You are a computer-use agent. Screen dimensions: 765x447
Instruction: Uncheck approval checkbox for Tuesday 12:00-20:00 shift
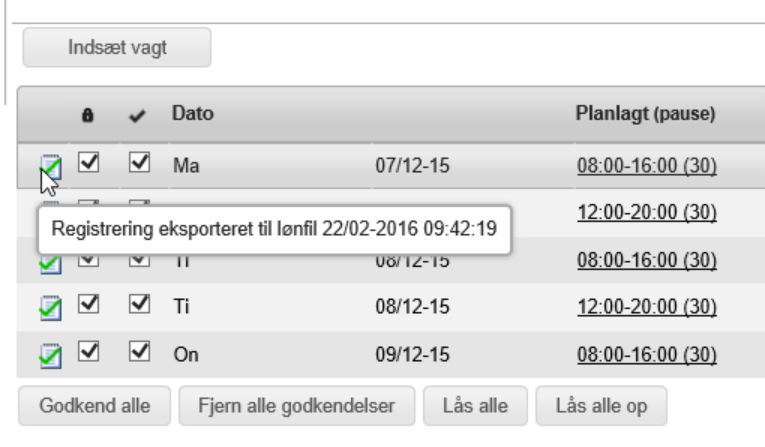point(134,304)
